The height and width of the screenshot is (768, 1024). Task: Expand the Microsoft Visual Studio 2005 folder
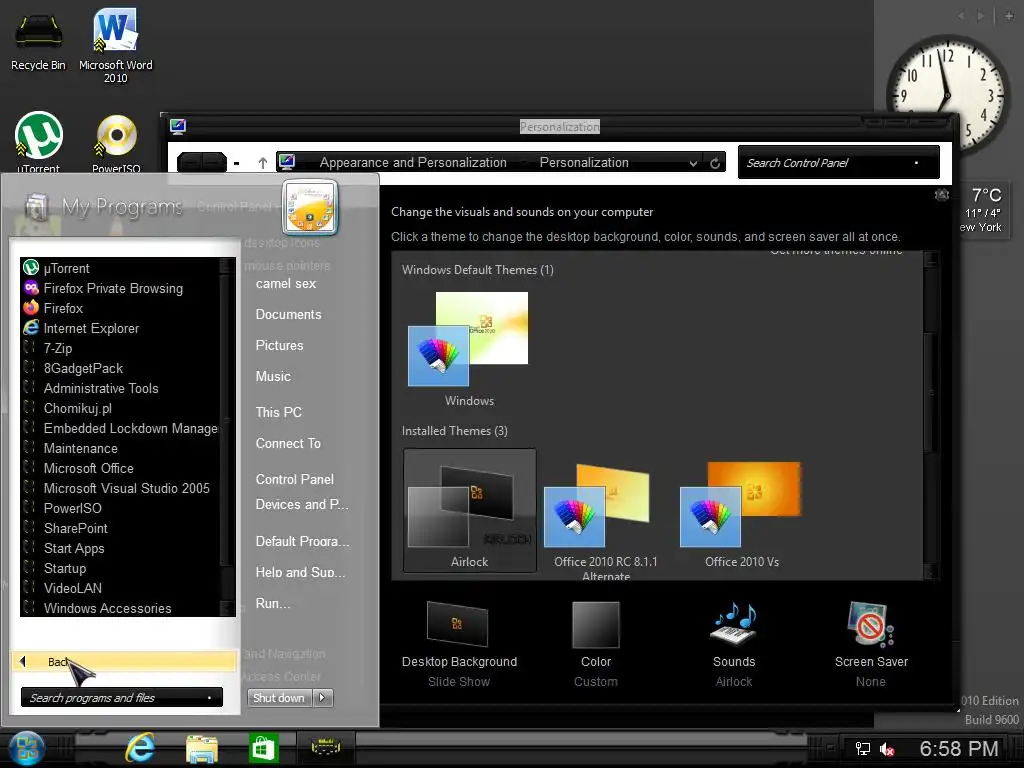click(121, 488)
